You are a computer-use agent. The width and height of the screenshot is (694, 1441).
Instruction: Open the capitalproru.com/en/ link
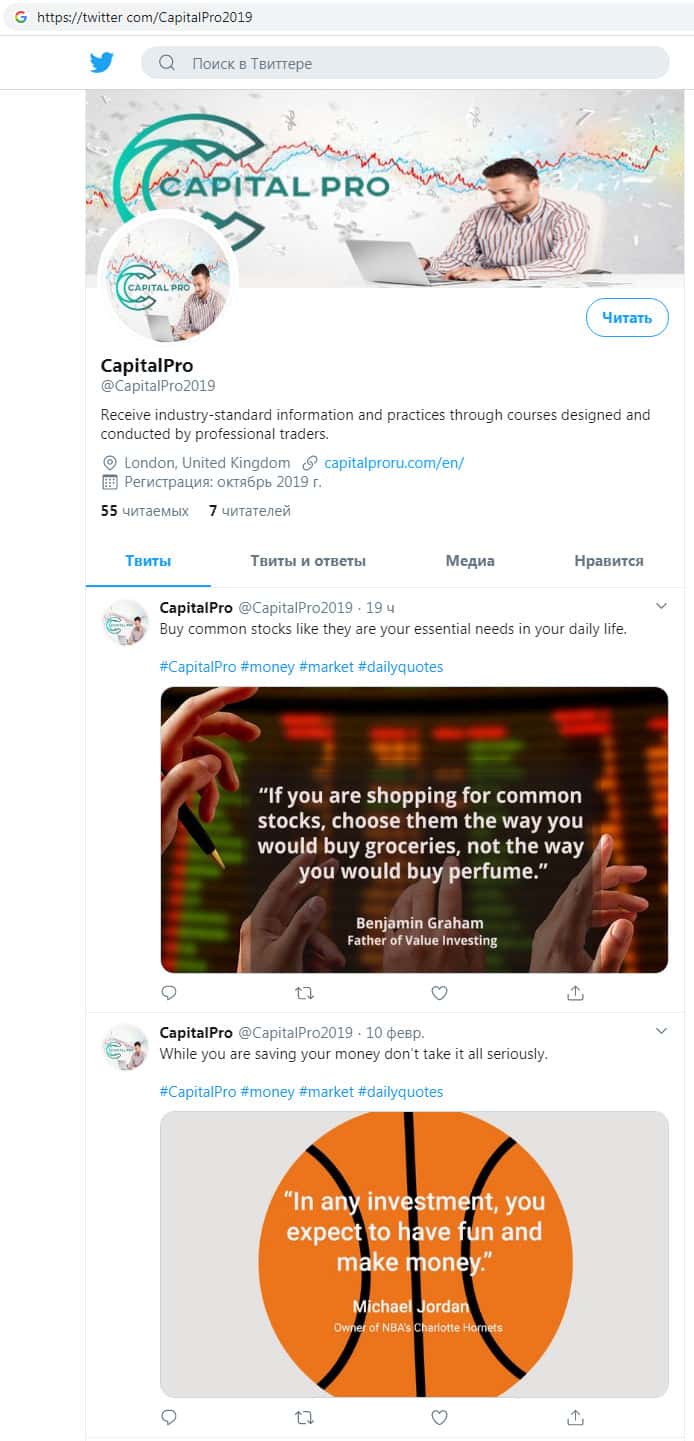click(x=394, y=463)
